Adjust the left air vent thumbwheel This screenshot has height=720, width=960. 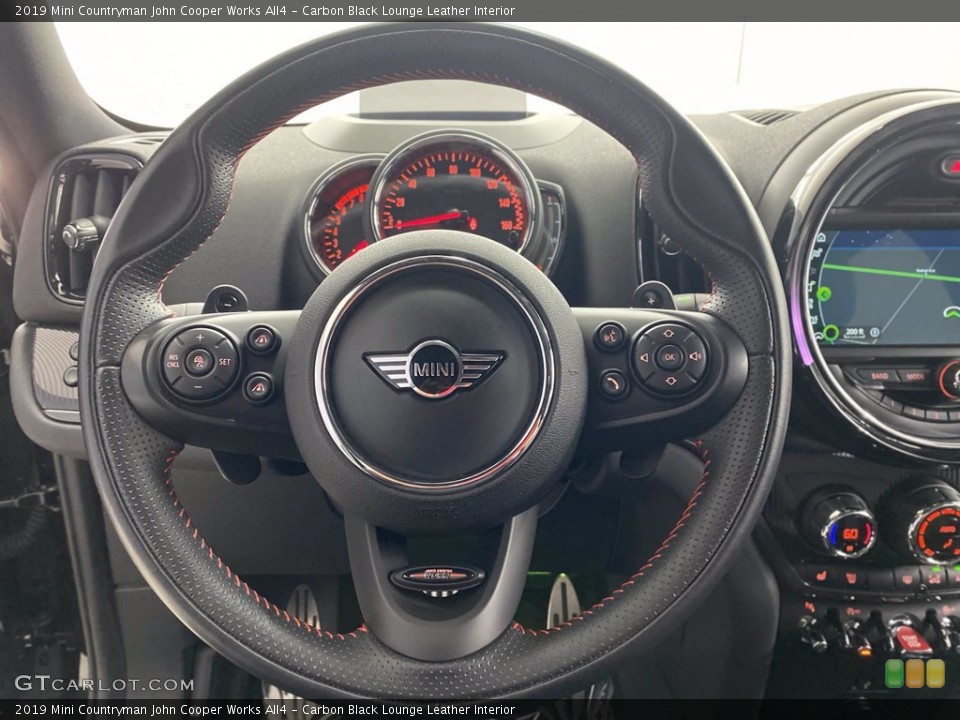(80, 235)
